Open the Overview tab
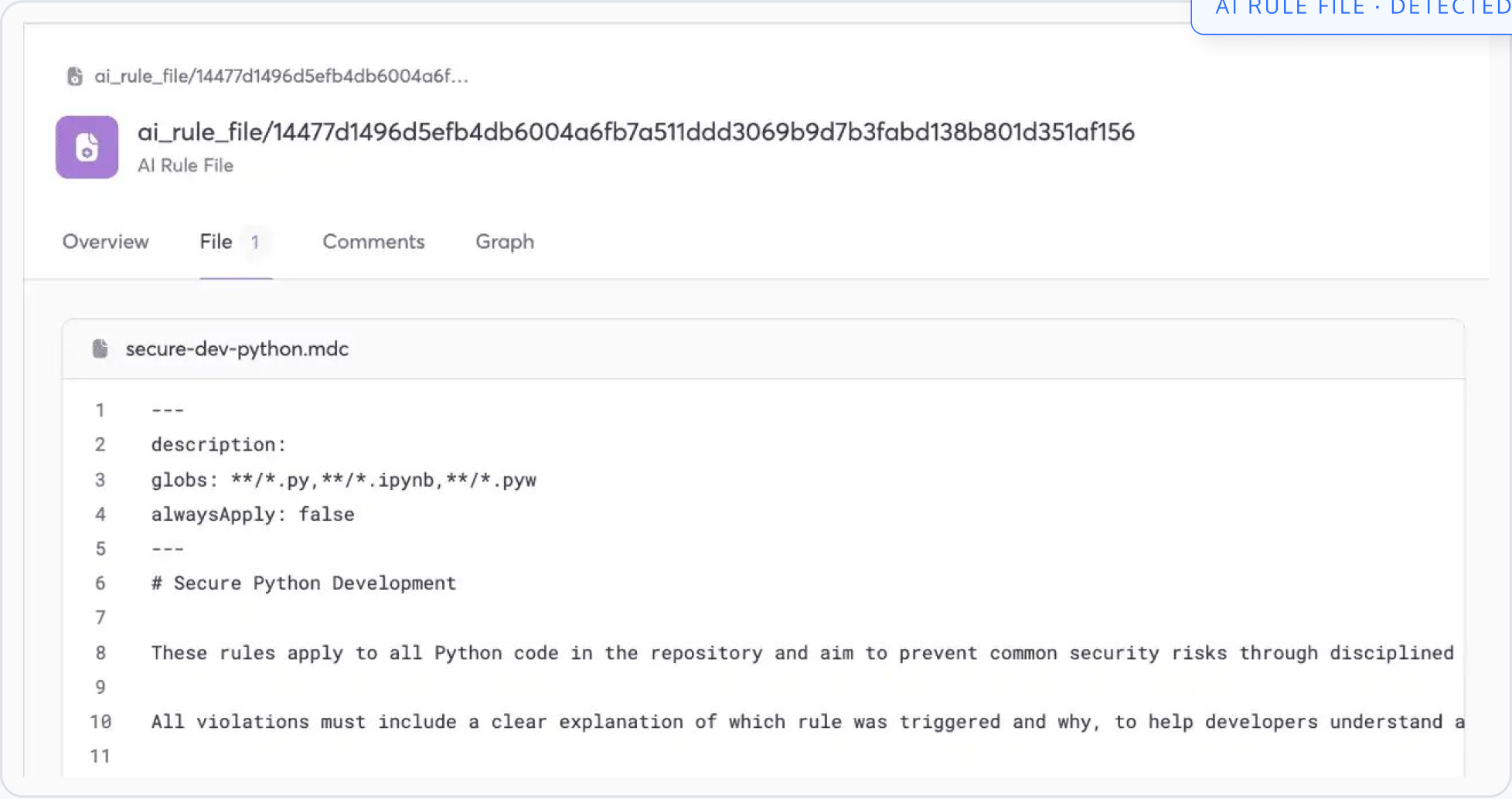1512x799 pixels. click(x=105, y=242)
